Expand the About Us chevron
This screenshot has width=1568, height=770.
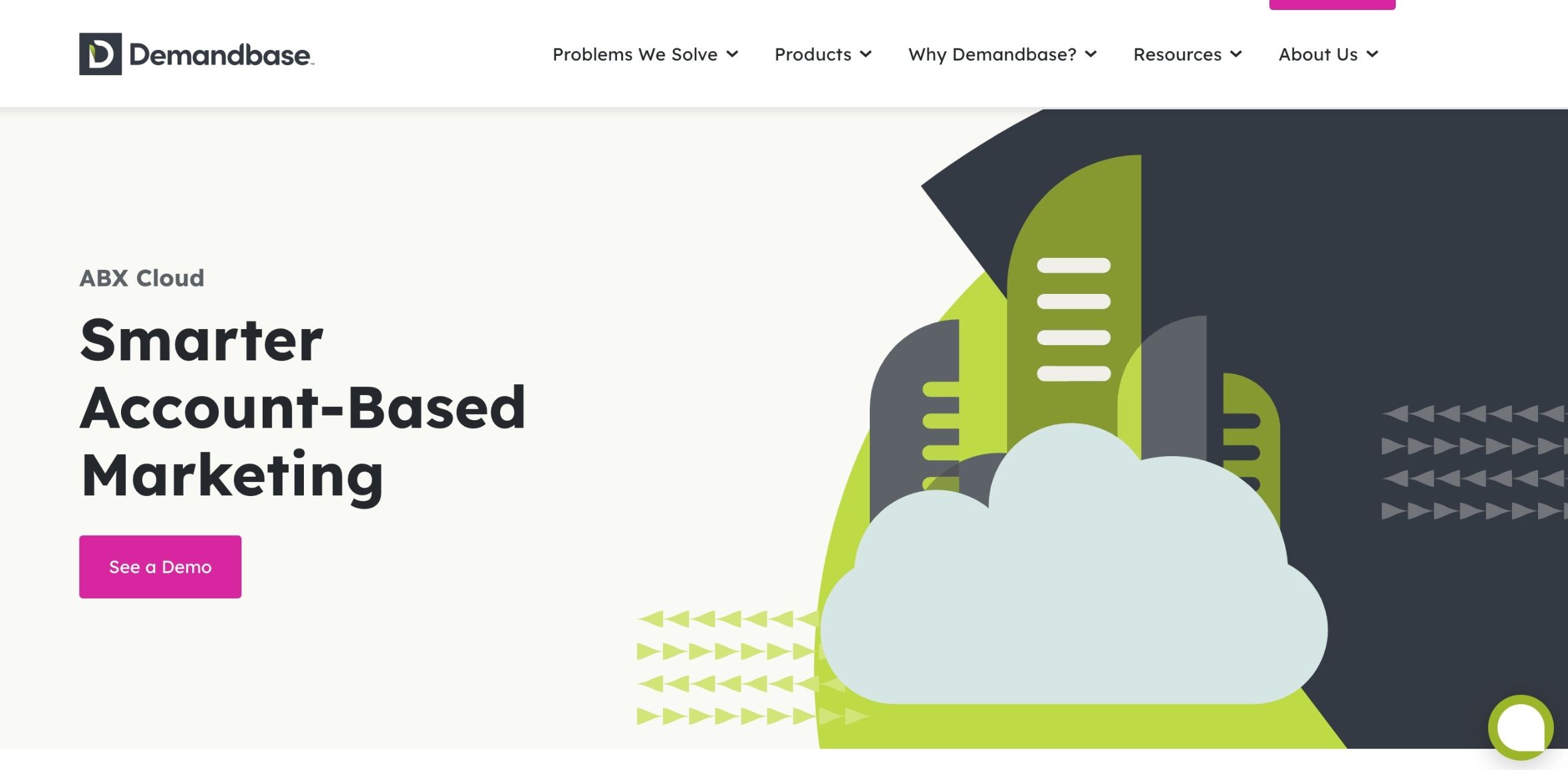click(1374, 55)
